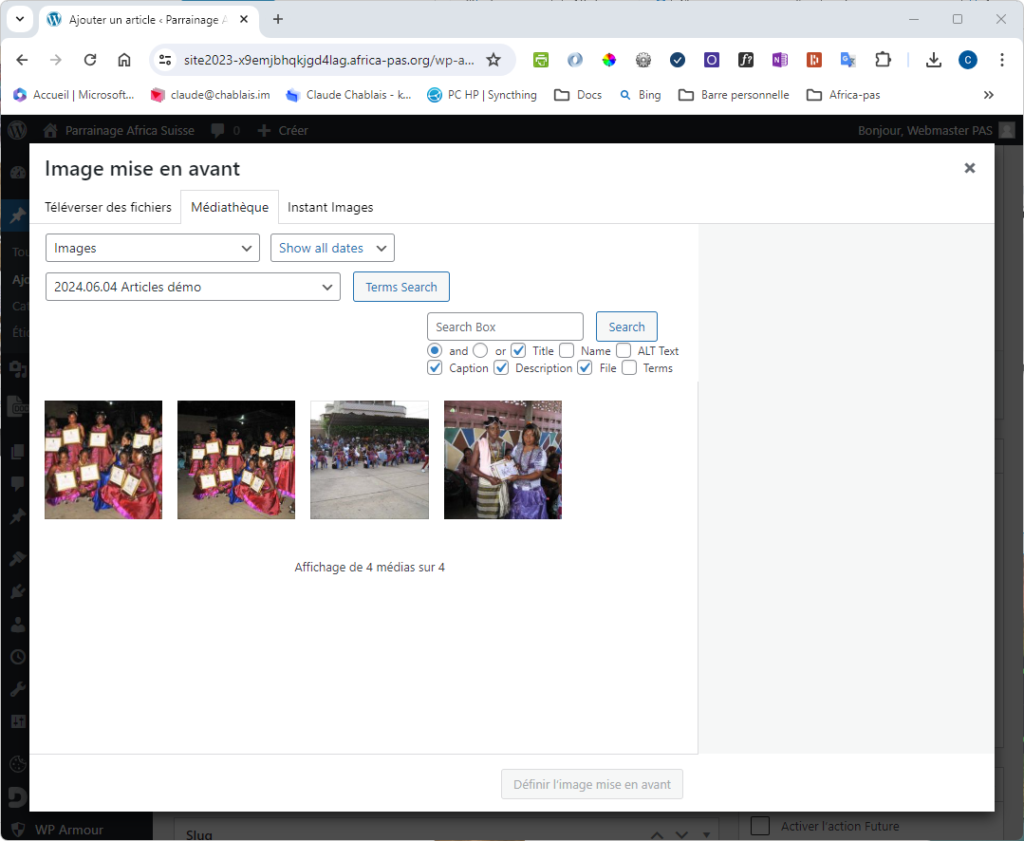Click the browser home icon
This screenshot has width=1024, height=841.
coord(124,60)
